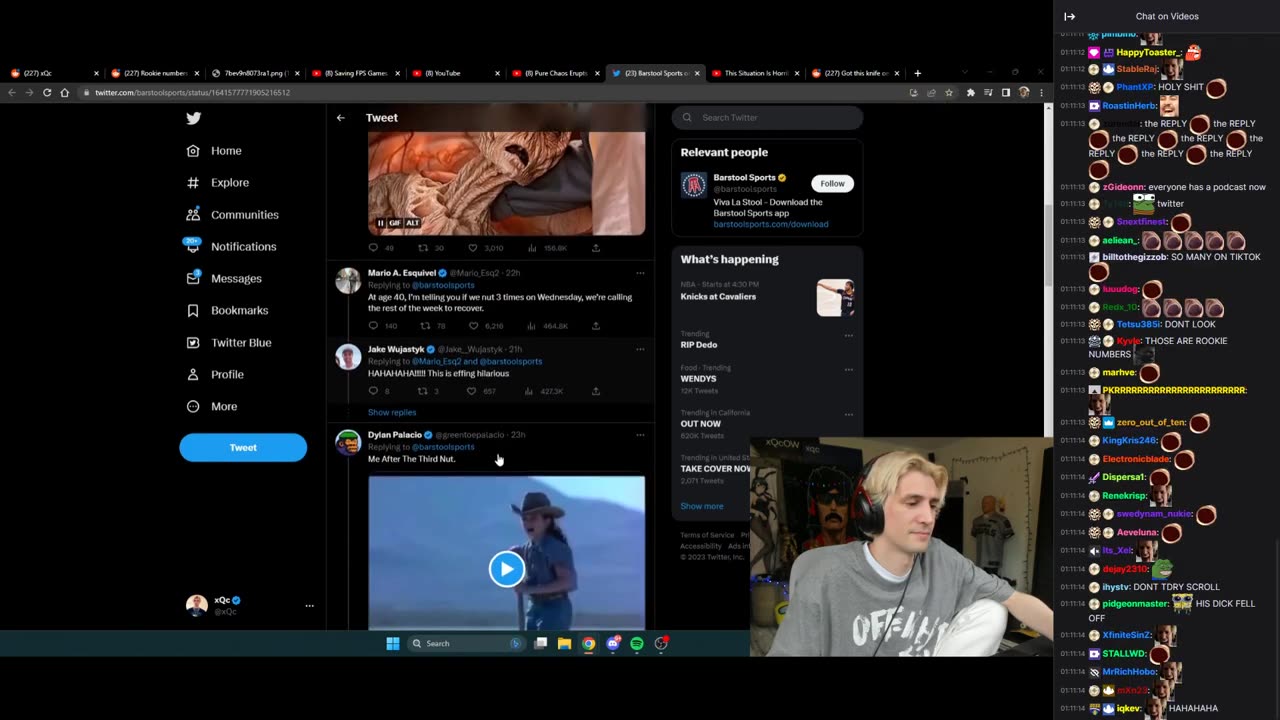Open a new browser tab
Image resolution: width=1280 pixels, height=720 pixels.
pos(918,73)
